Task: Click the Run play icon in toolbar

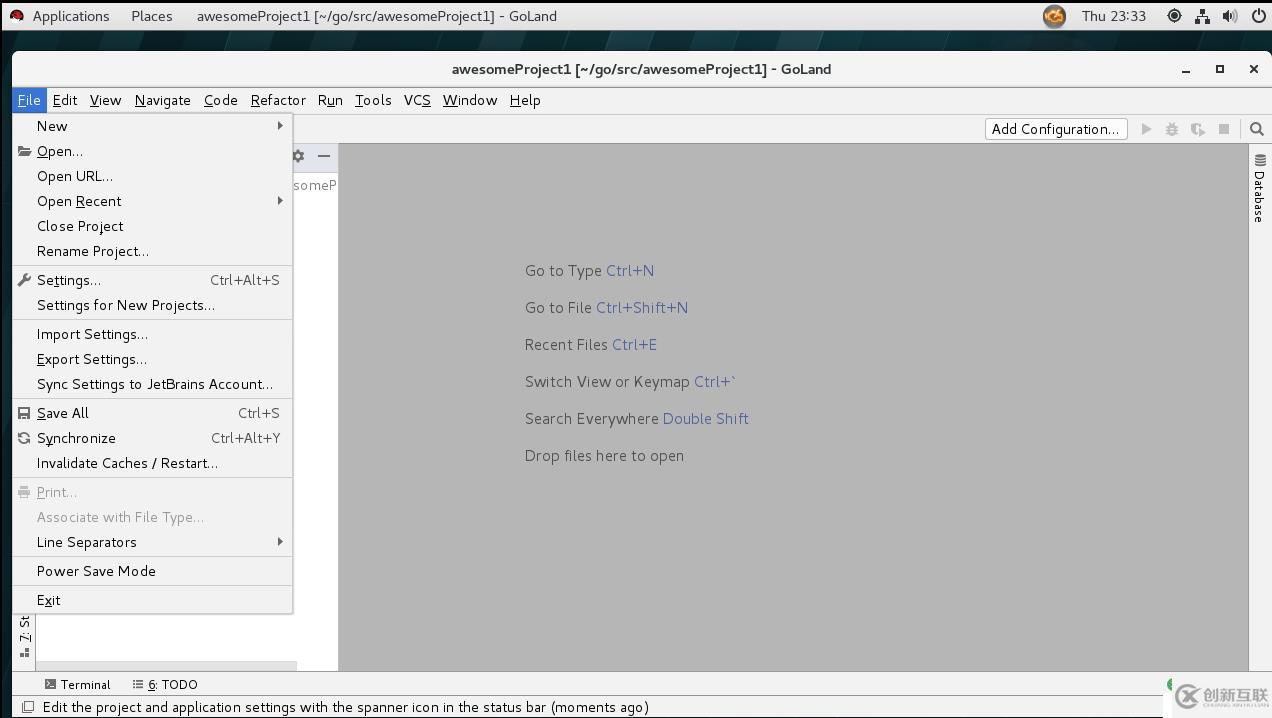Action: click(1146, 129)
